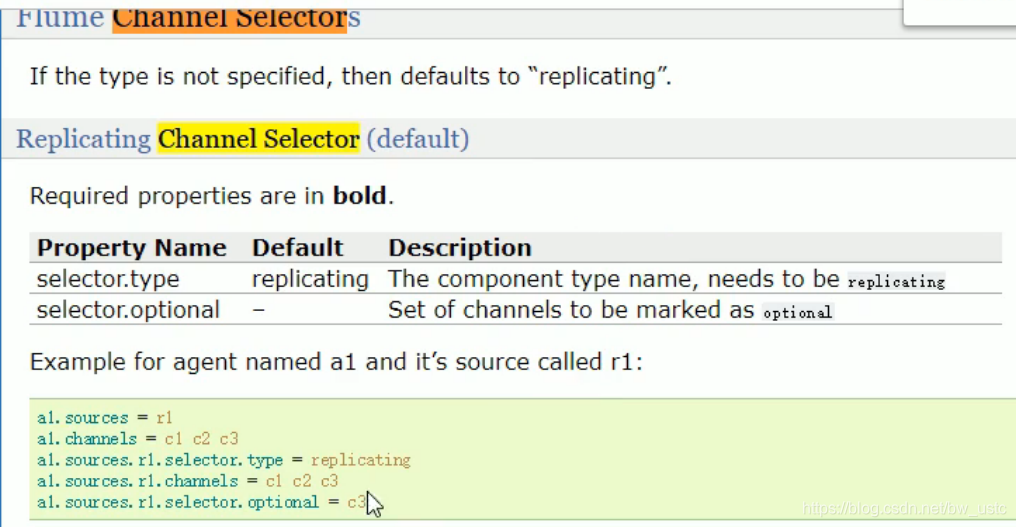1016x527 pixels.
Task: Click the 'a1.channels = c1 c2 c3' code line
Action: [x=137, y=439]
